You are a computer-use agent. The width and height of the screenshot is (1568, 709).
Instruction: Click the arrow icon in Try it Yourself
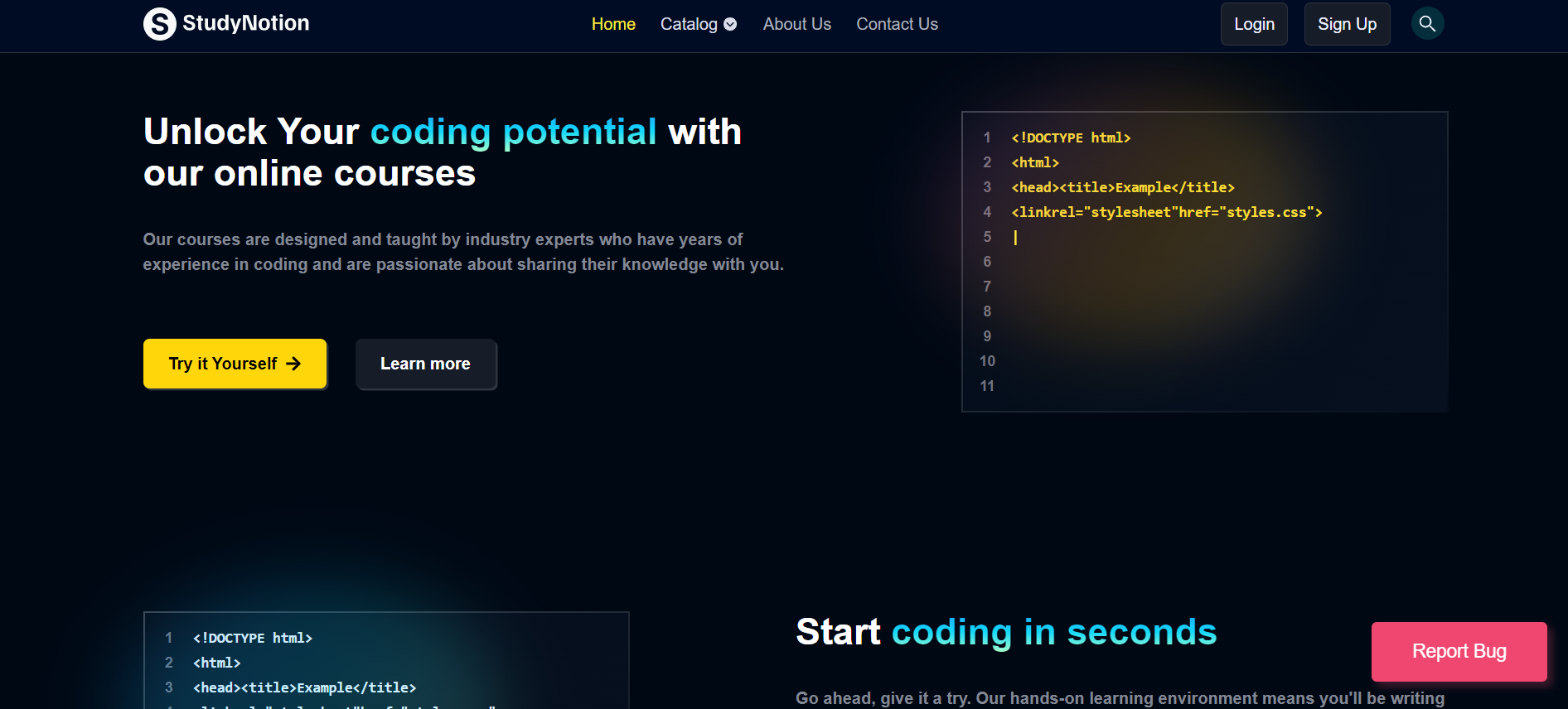[293, 364]
